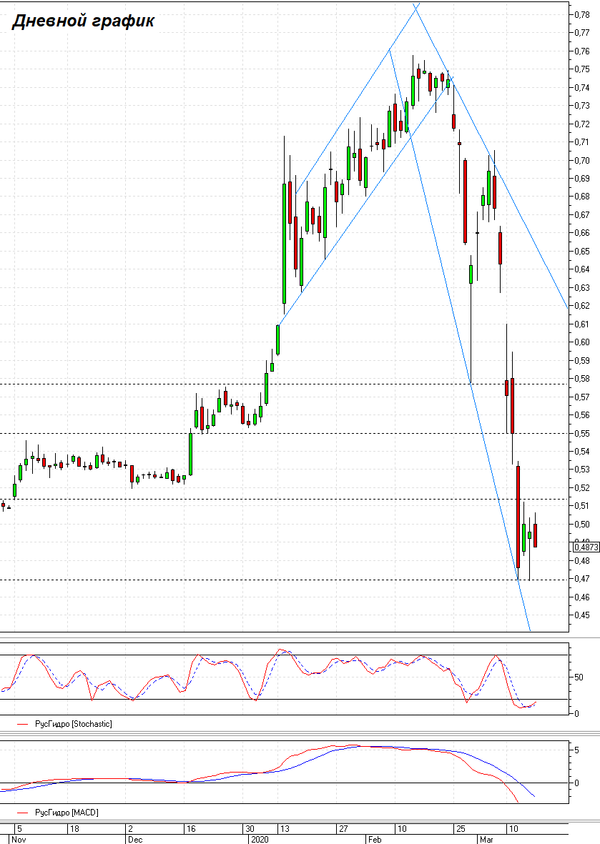600x844 pixels.
Task: Click the "Дневной график" chart title
Action: pyautogui.click(x=83, y=21)
